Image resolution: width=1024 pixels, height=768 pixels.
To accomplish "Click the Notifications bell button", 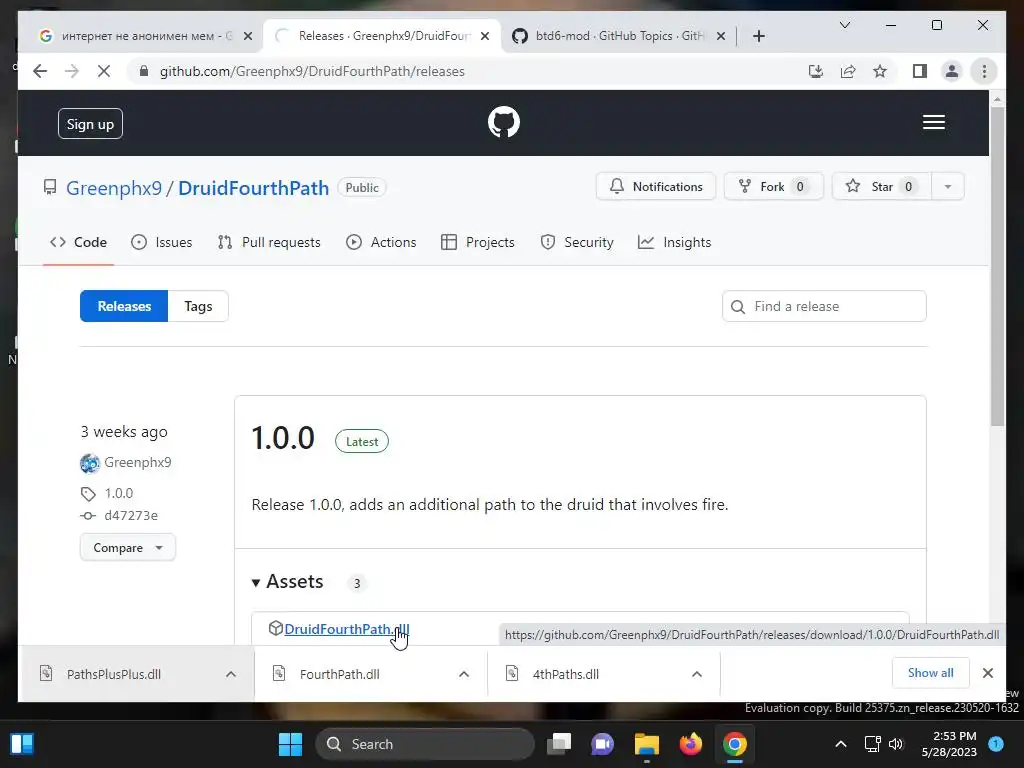I will [x=656, y=187].
